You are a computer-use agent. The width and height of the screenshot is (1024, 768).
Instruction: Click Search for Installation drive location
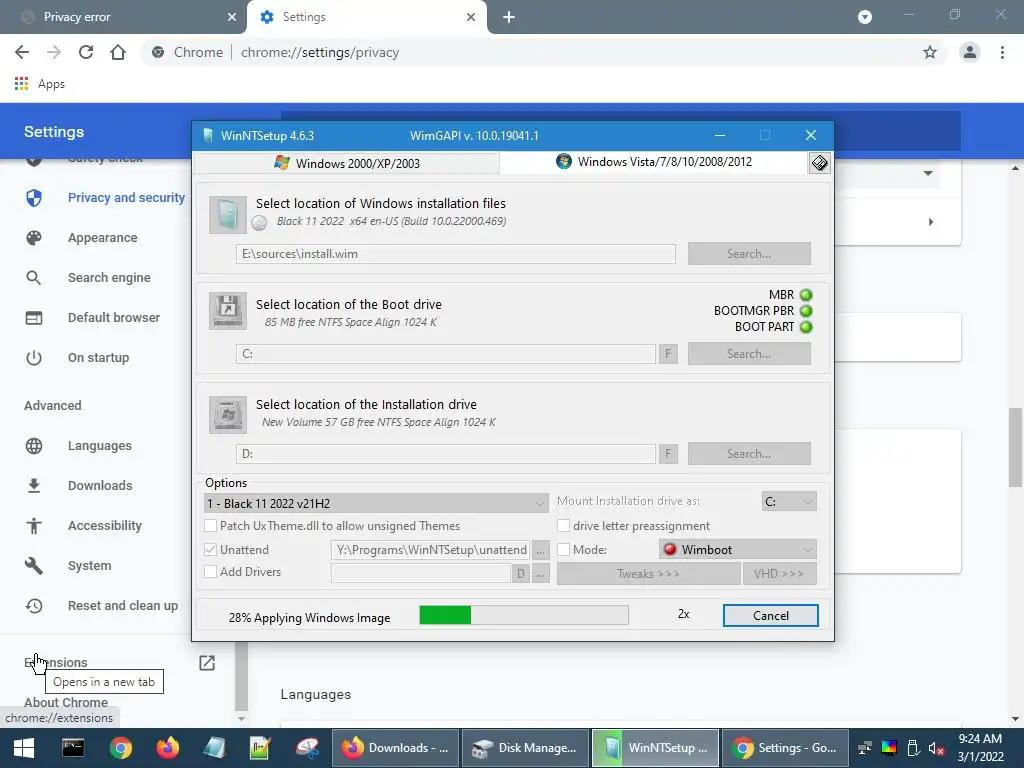[x=749, y=454]
